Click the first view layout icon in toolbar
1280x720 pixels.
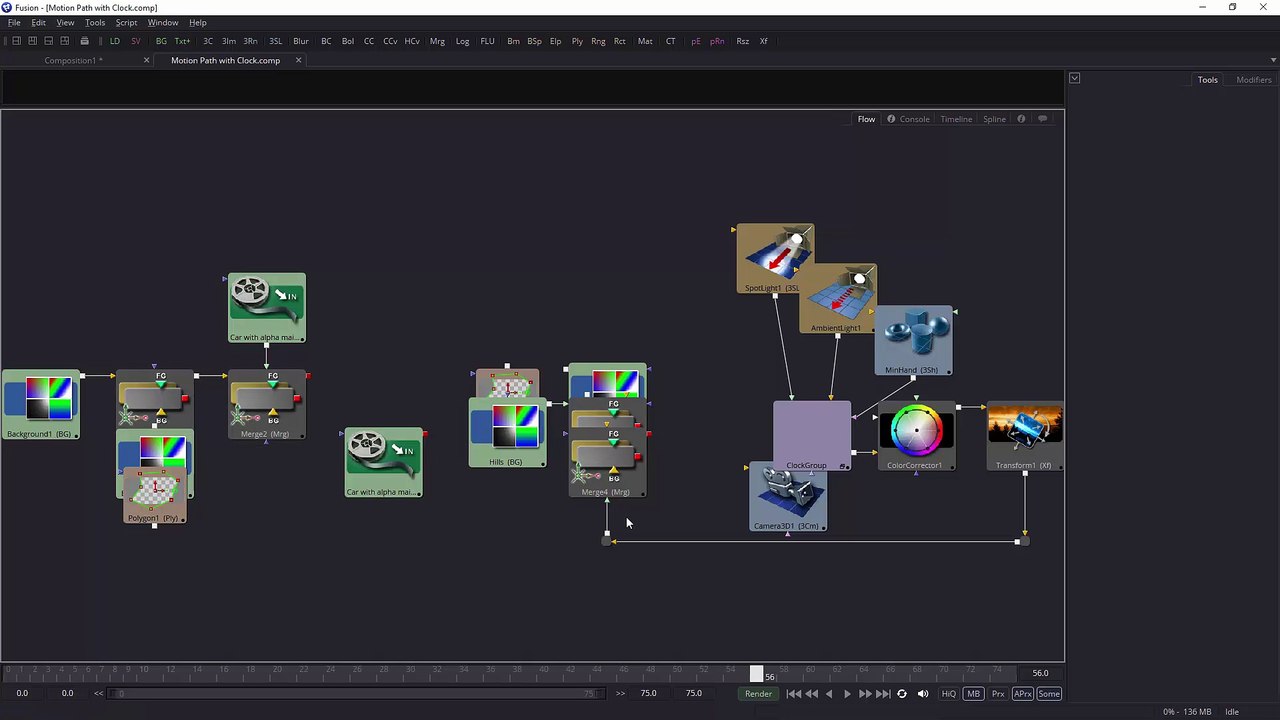point(16,41)
